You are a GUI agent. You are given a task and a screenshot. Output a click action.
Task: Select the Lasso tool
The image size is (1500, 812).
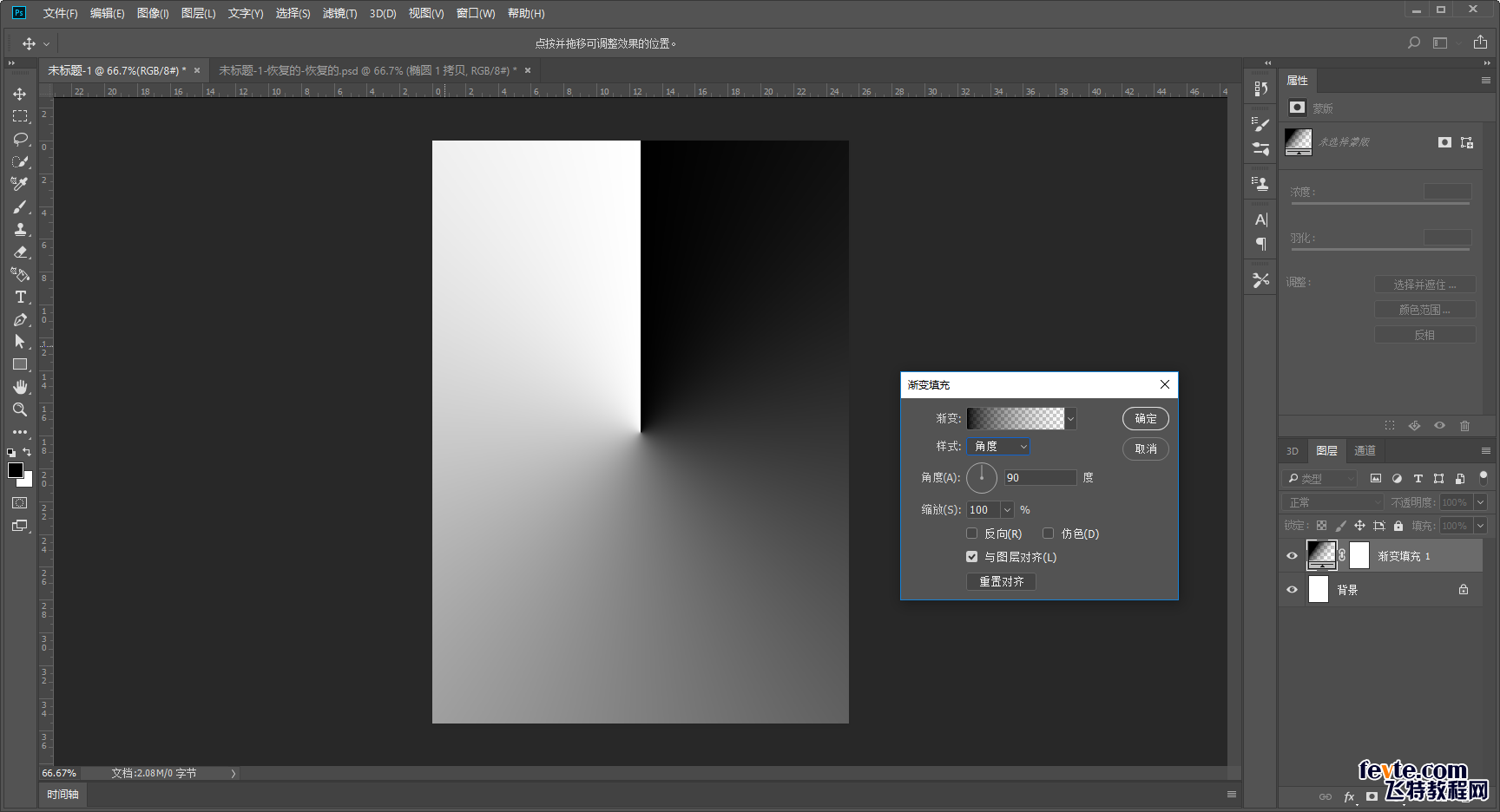pos(20,139)
